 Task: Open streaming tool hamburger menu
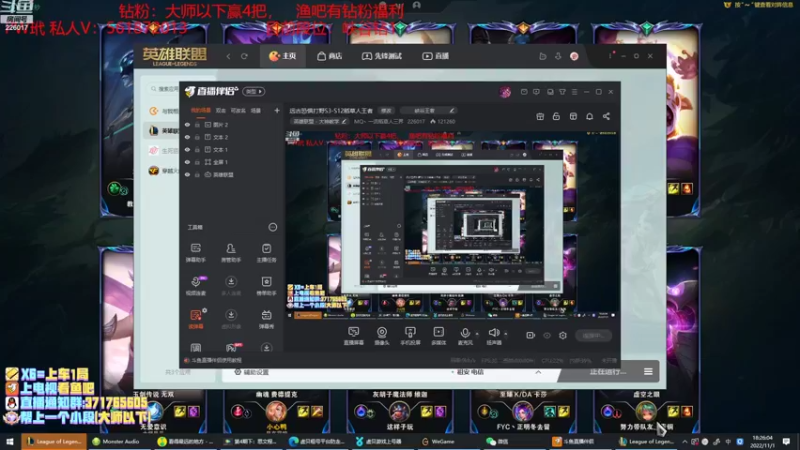tap(574, 92)
